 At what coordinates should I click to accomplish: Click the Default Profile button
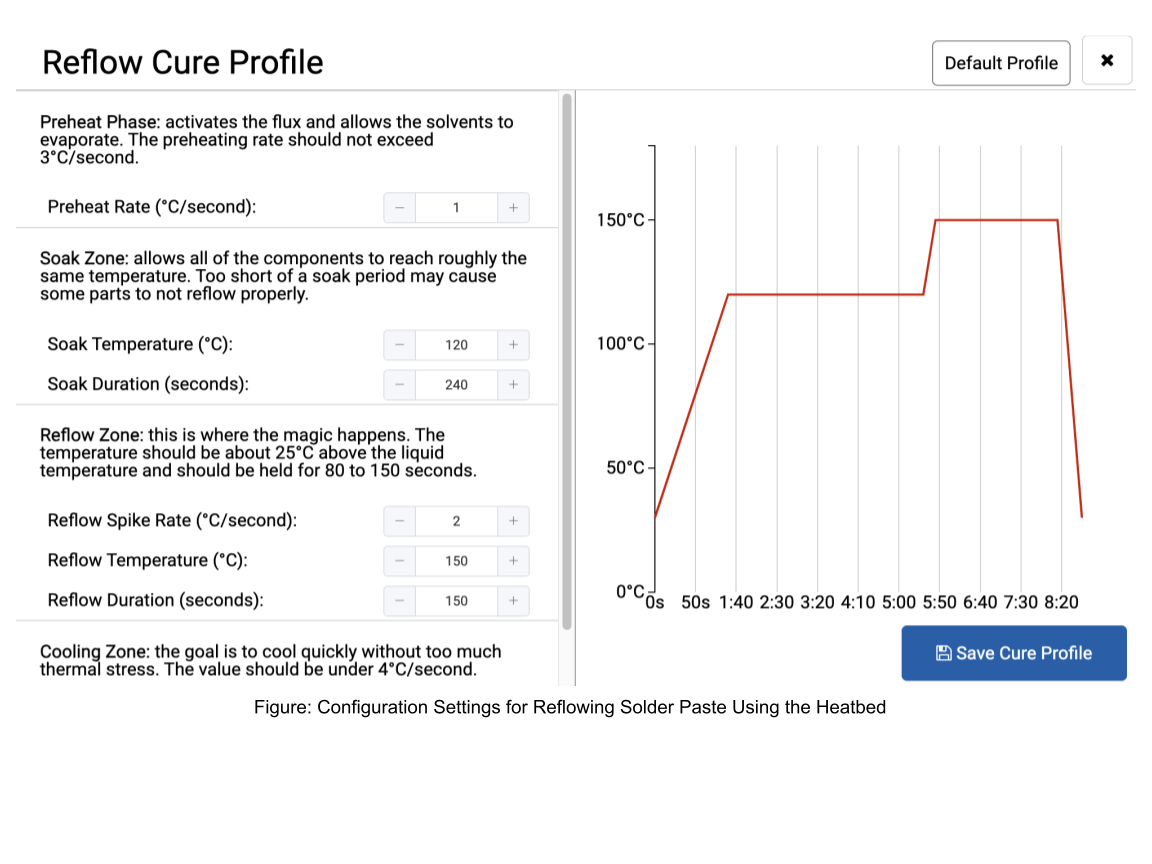[1001, 63]
